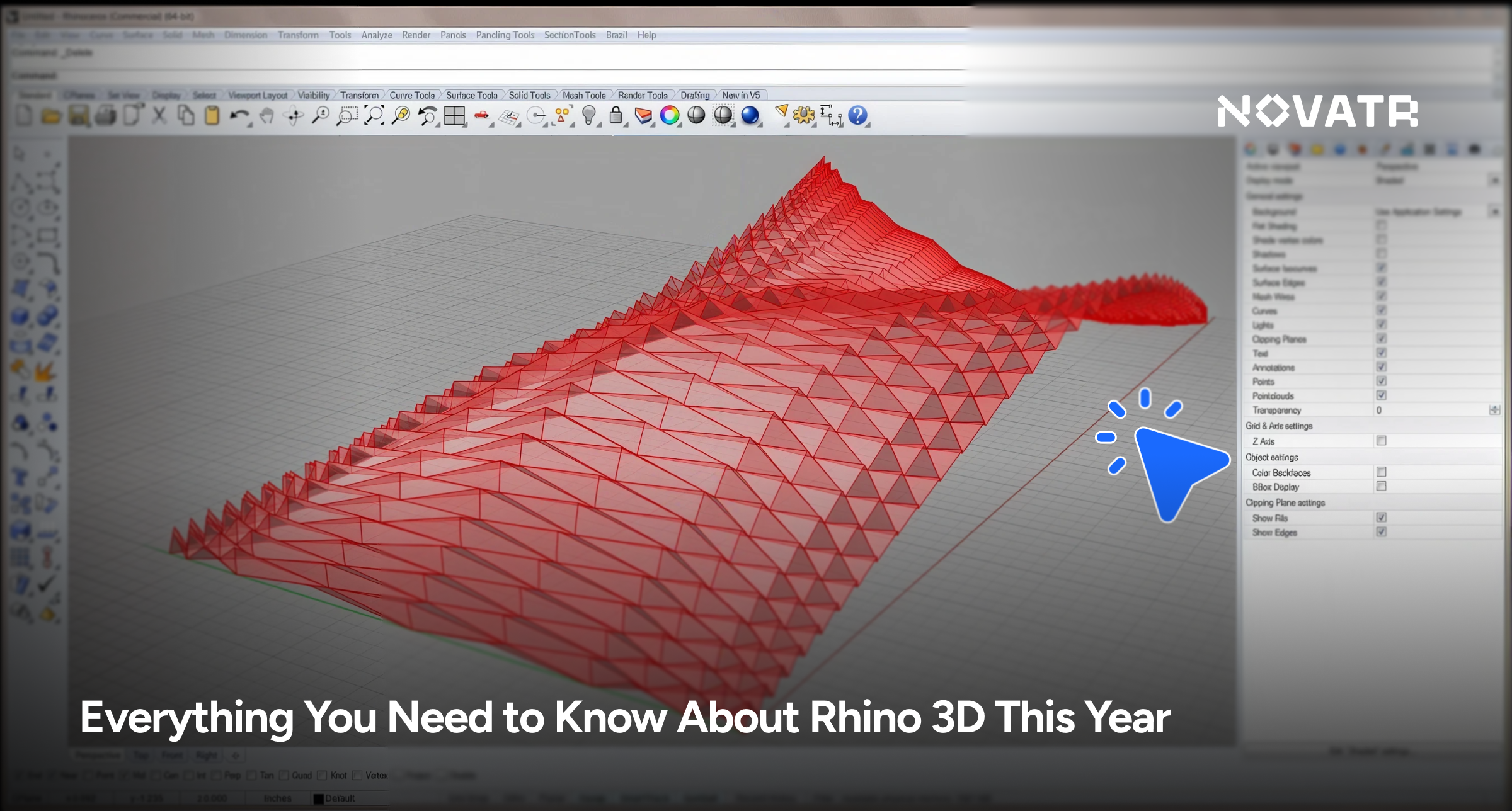Open Options with the gear icon
The height and width of the screenshot is (811, 1512).
click(x=804, y=116)
